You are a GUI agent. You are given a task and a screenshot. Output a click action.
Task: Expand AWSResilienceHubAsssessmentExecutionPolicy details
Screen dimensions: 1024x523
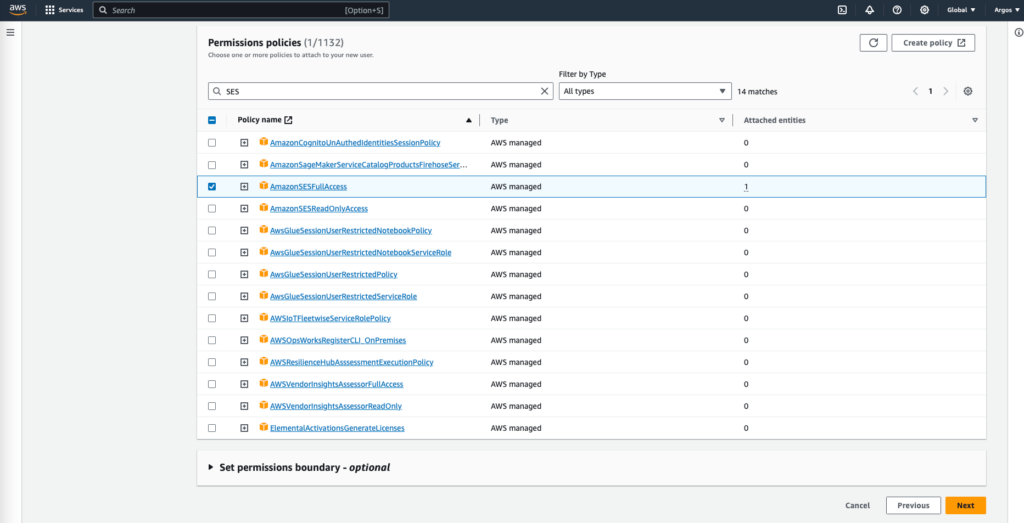pyautogui.click(x=244, y=362)
